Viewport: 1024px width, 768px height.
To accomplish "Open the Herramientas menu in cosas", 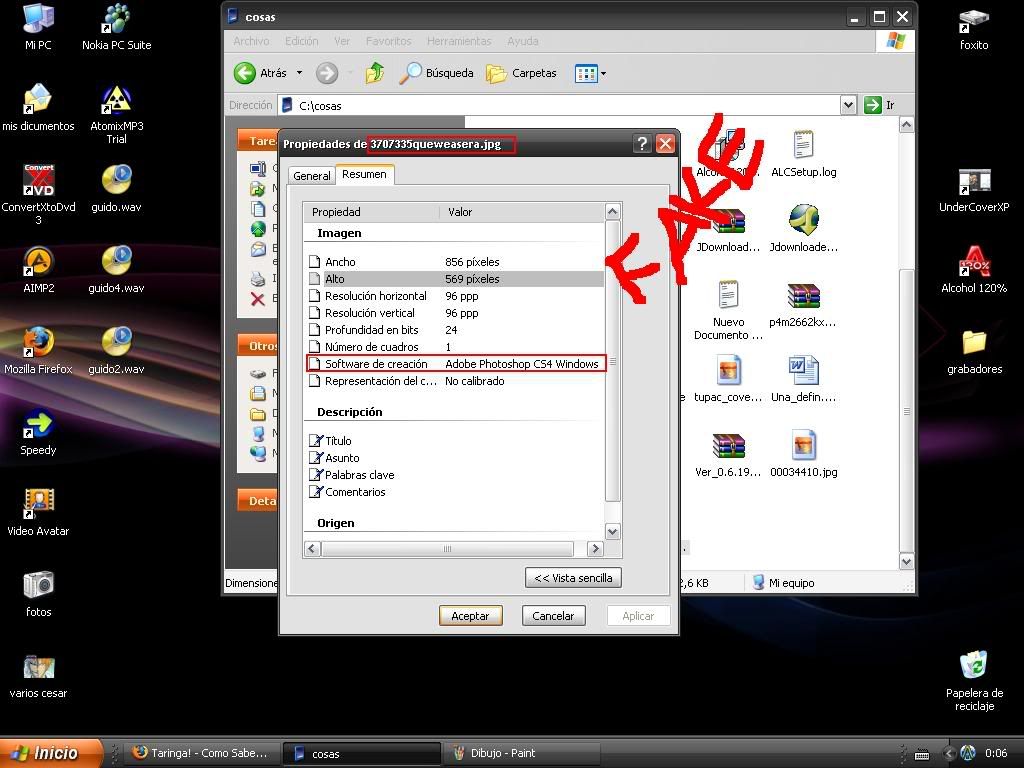I will 459,41.
